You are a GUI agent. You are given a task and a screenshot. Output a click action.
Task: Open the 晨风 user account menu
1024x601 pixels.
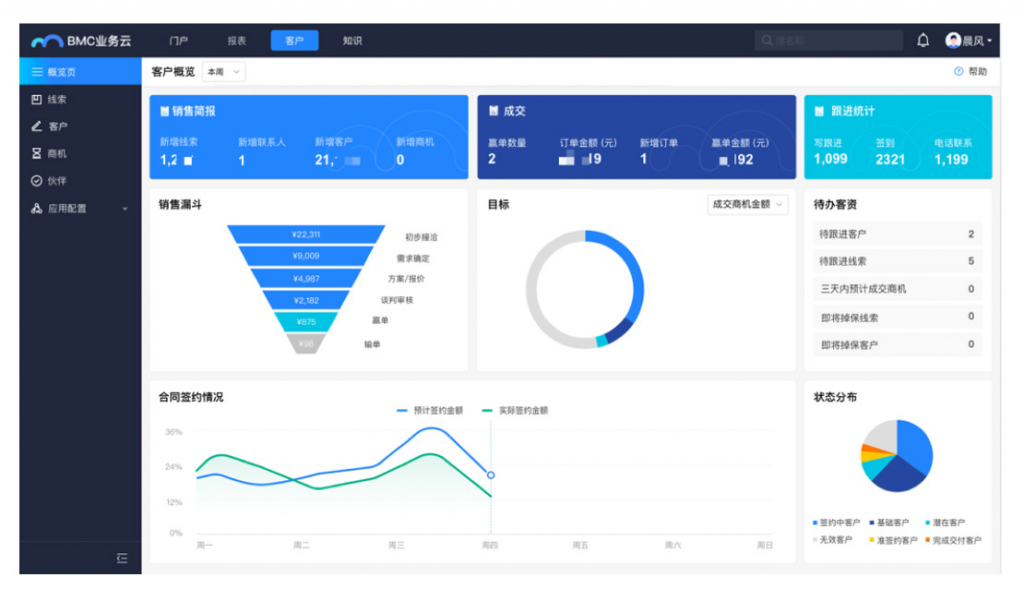(968, 41)
